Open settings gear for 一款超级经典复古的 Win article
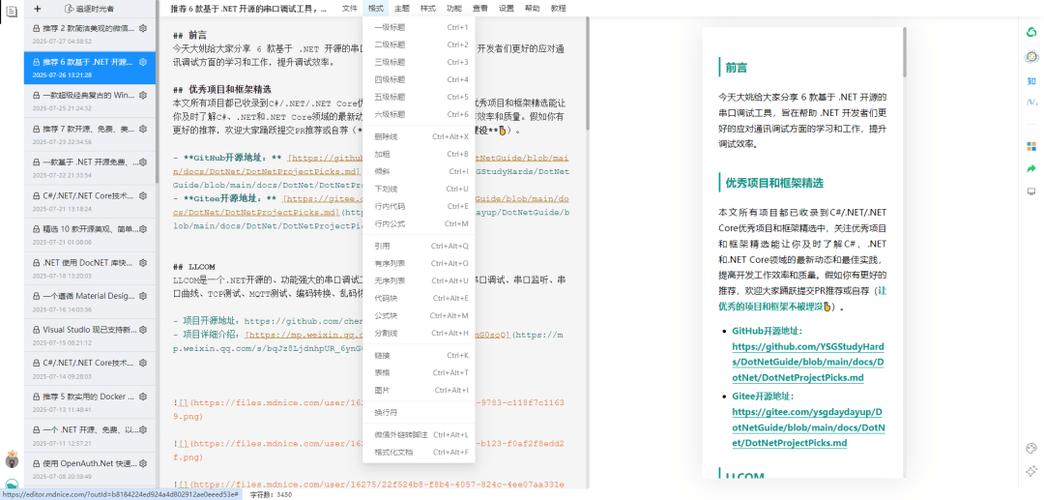The width and height of the screenshot is (1044, 500). coord(142,95)
